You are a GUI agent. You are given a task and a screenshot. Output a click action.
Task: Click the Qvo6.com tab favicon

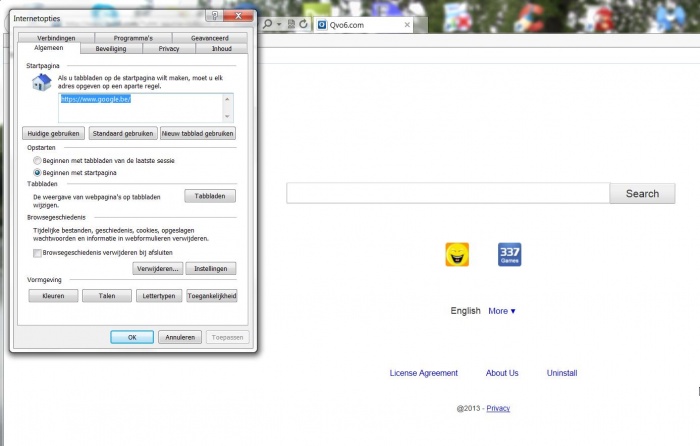pos(322,25)
